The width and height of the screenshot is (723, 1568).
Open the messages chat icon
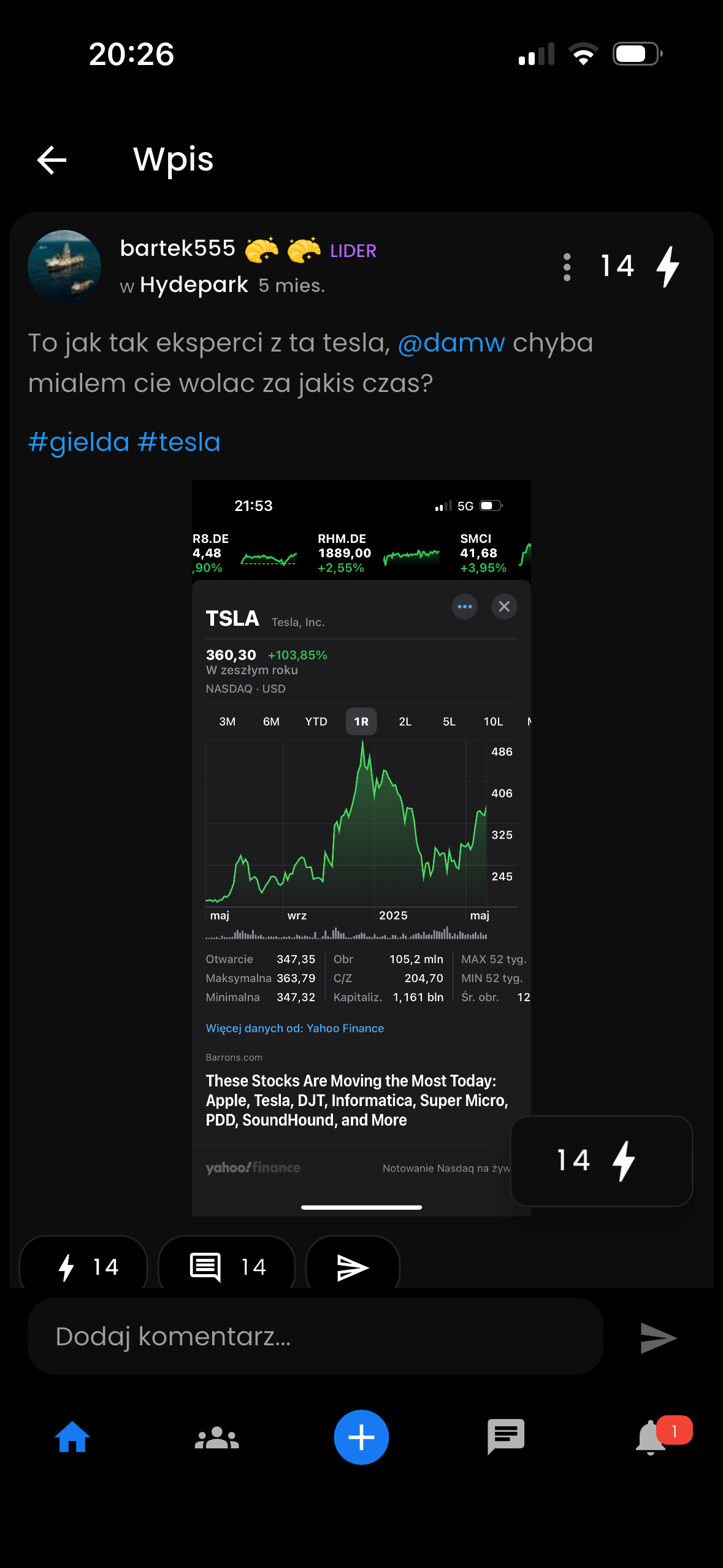pos(506,1437)
